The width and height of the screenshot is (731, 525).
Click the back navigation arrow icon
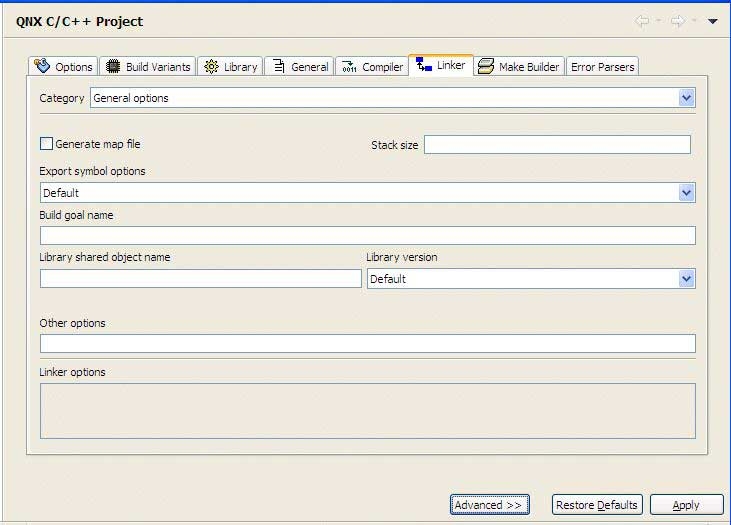tap(643, 21)
